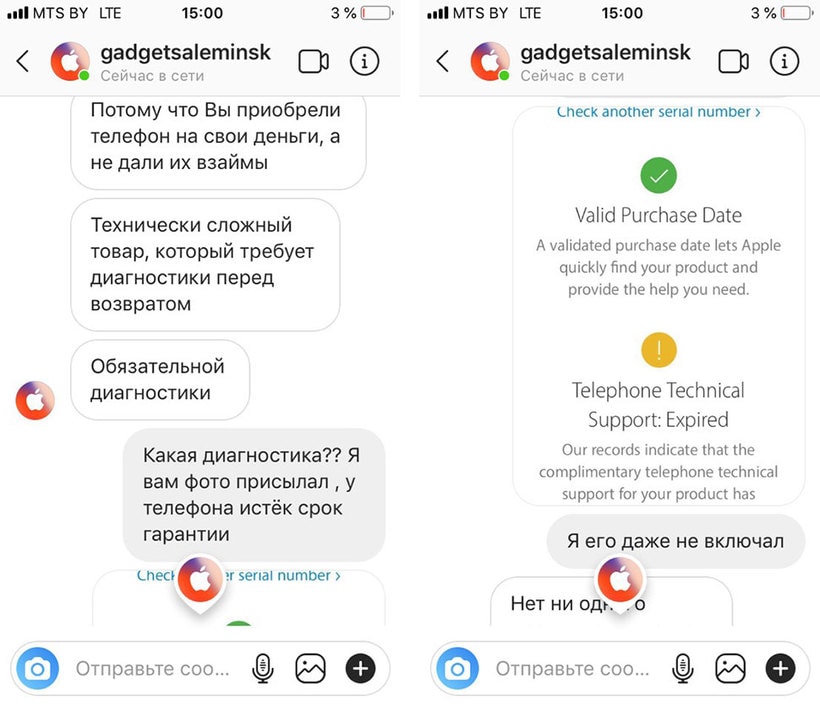
Task: Open conversation info in right header
Action: 784,61
